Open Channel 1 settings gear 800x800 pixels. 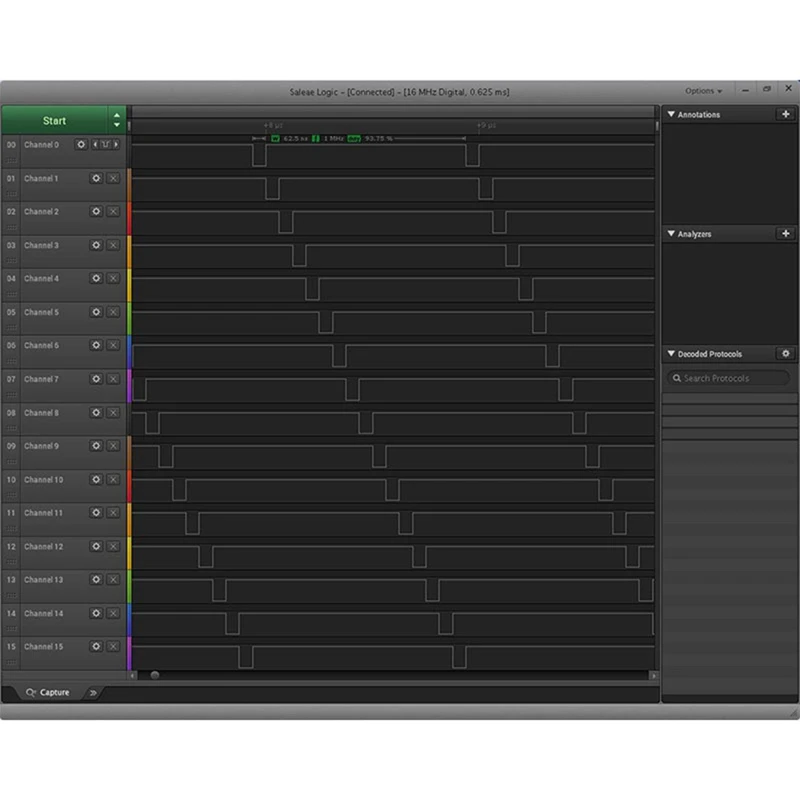96,178
